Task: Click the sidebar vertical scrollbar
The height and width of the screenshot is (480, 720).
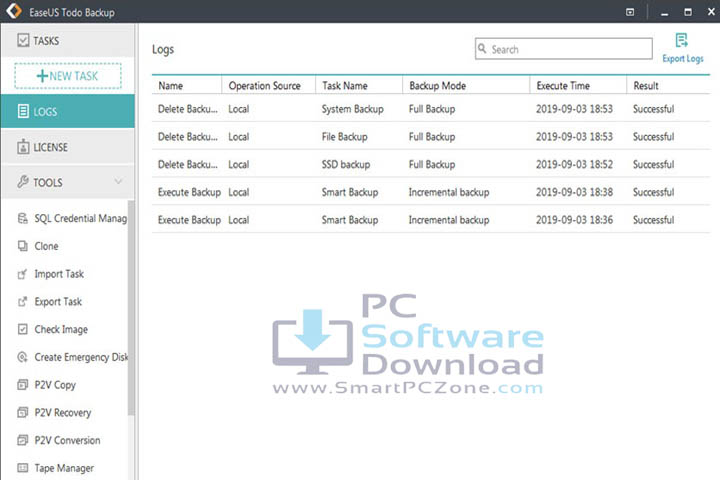Action: (131, 308)
